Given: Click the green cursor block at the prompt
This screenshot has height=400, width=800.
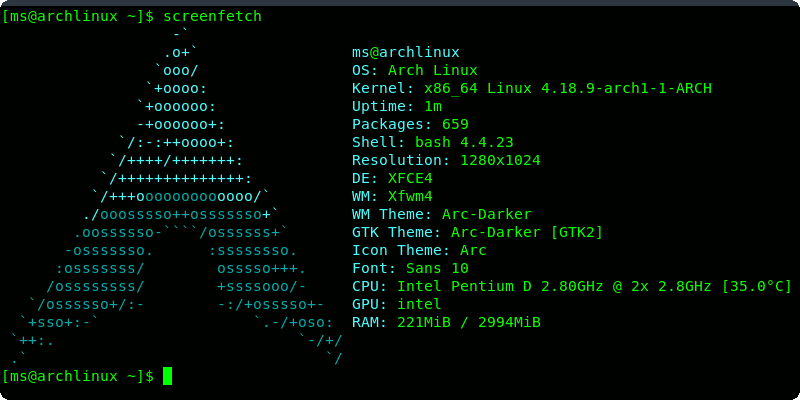Looking at the screenshot, I should coord(167,376).
